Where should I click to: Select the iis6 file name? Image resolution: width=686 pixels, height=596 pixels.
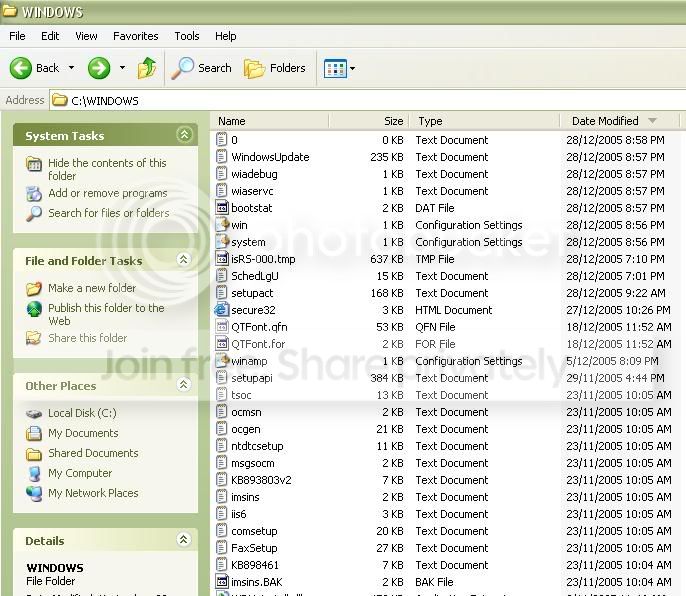238,514
